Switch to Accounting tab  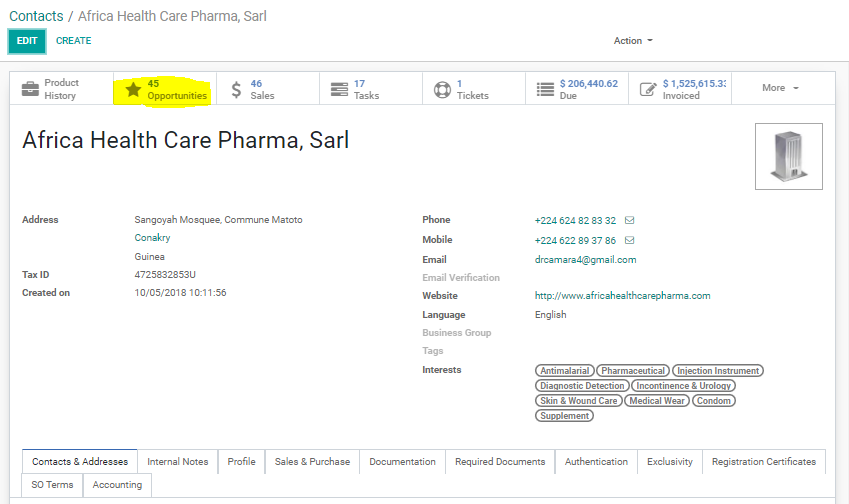(x=117, y=485)
